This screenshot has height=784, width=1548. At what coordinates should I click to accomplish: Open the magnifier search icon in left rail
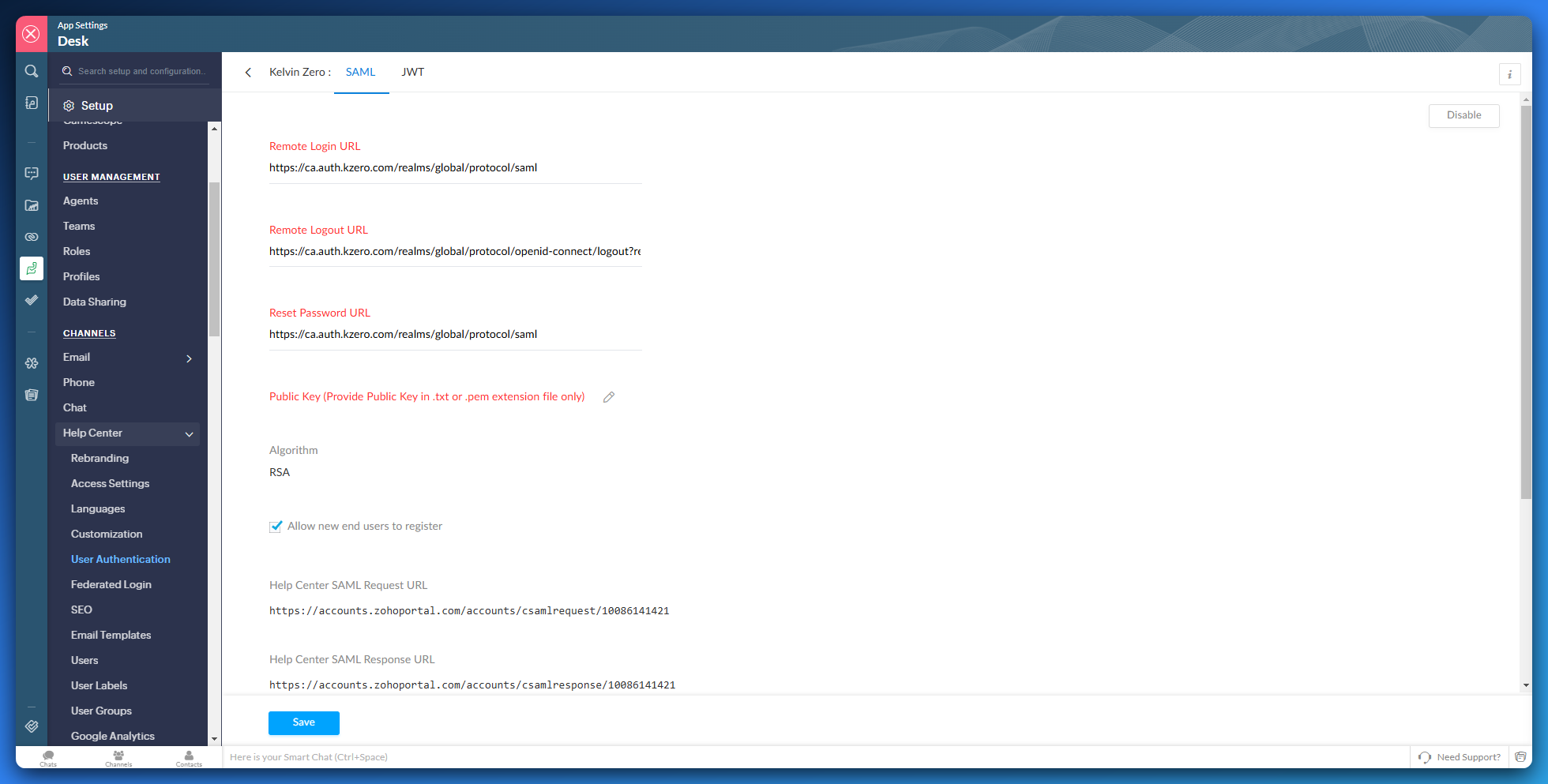(x=32, y=71)
